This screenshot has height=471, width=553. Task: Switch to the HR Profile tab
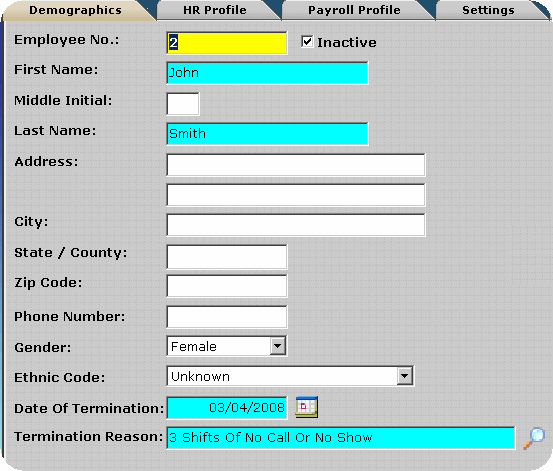coord(214,10)
